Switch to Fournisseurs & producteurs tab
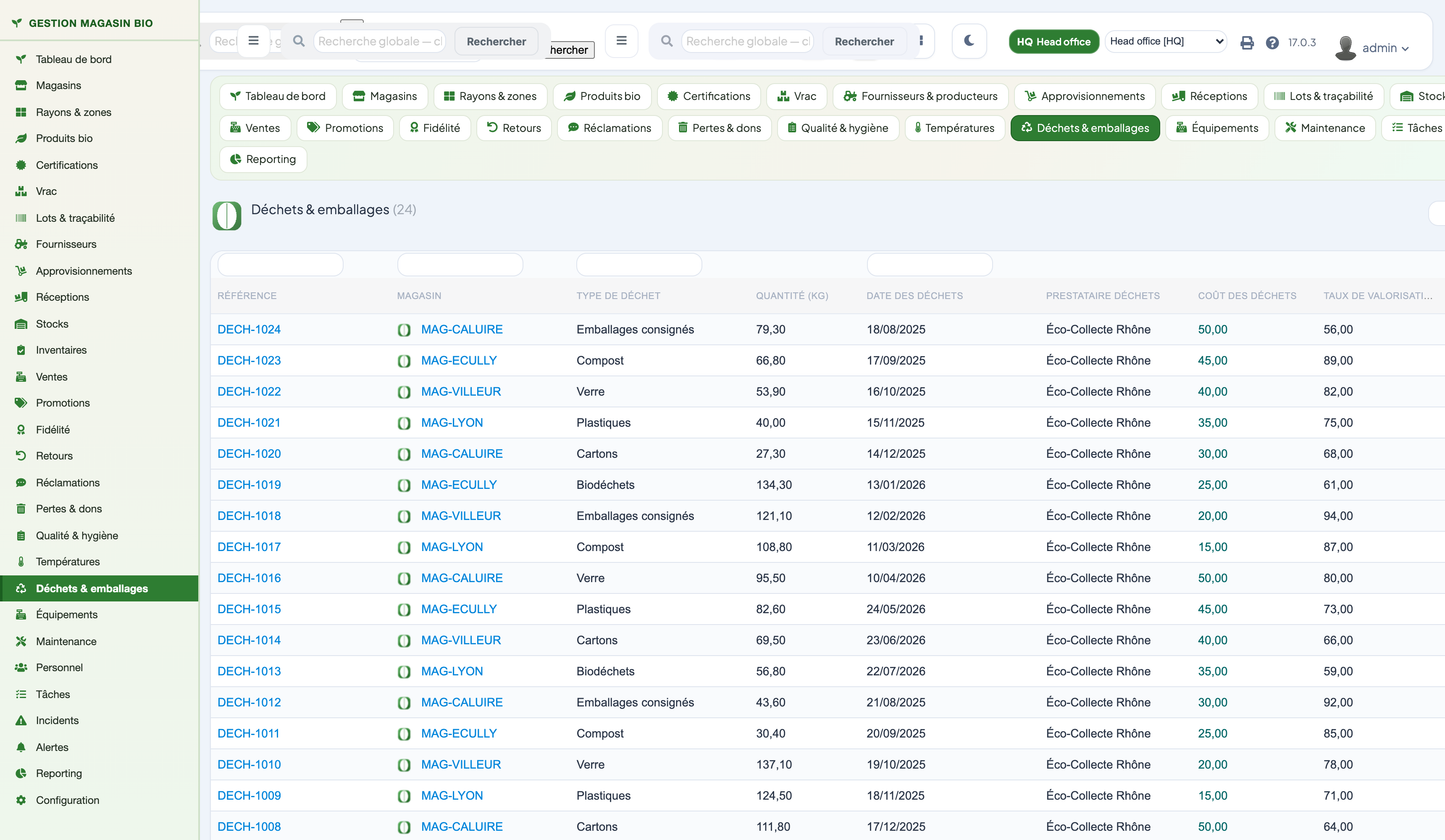 click(921, 96)
